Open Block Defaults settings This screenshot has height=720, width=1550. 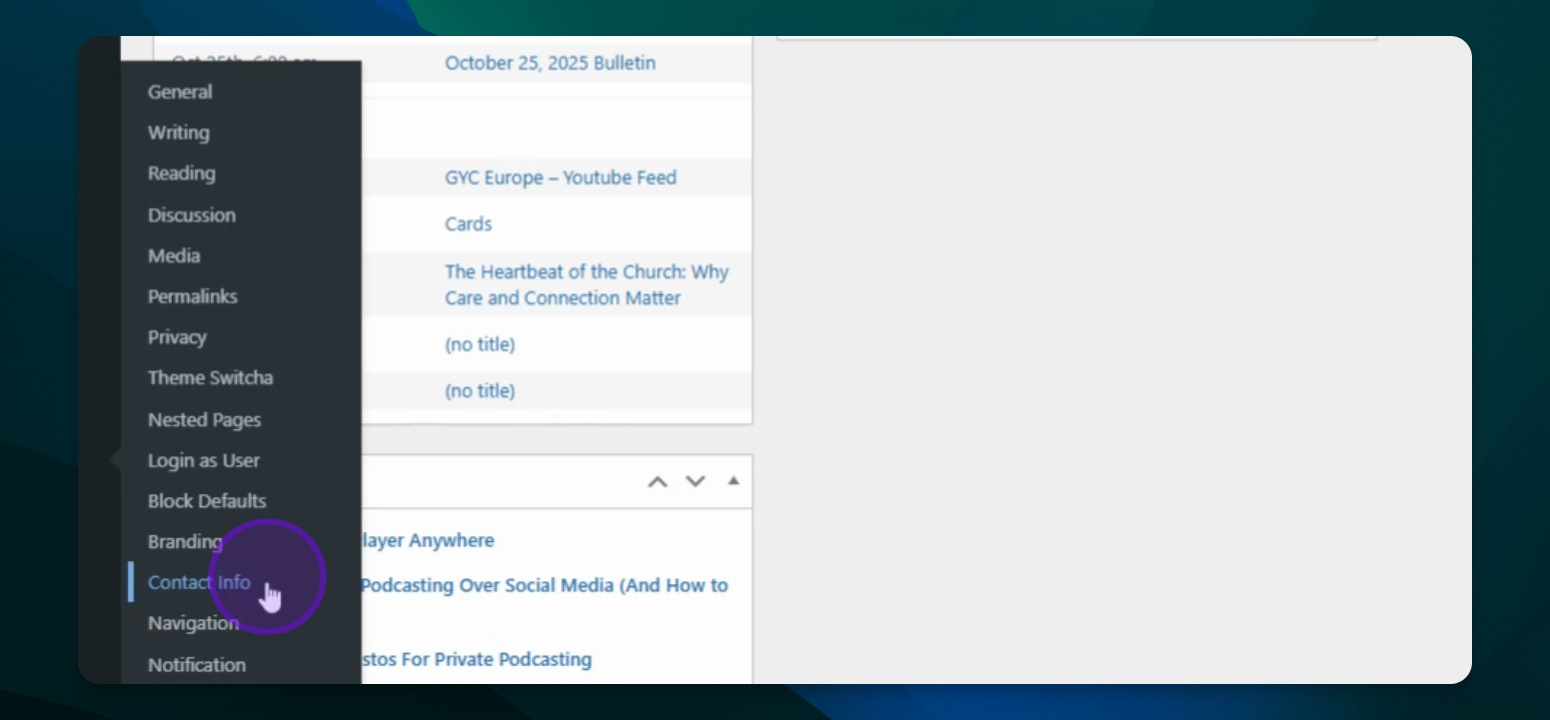coord(207,501)
